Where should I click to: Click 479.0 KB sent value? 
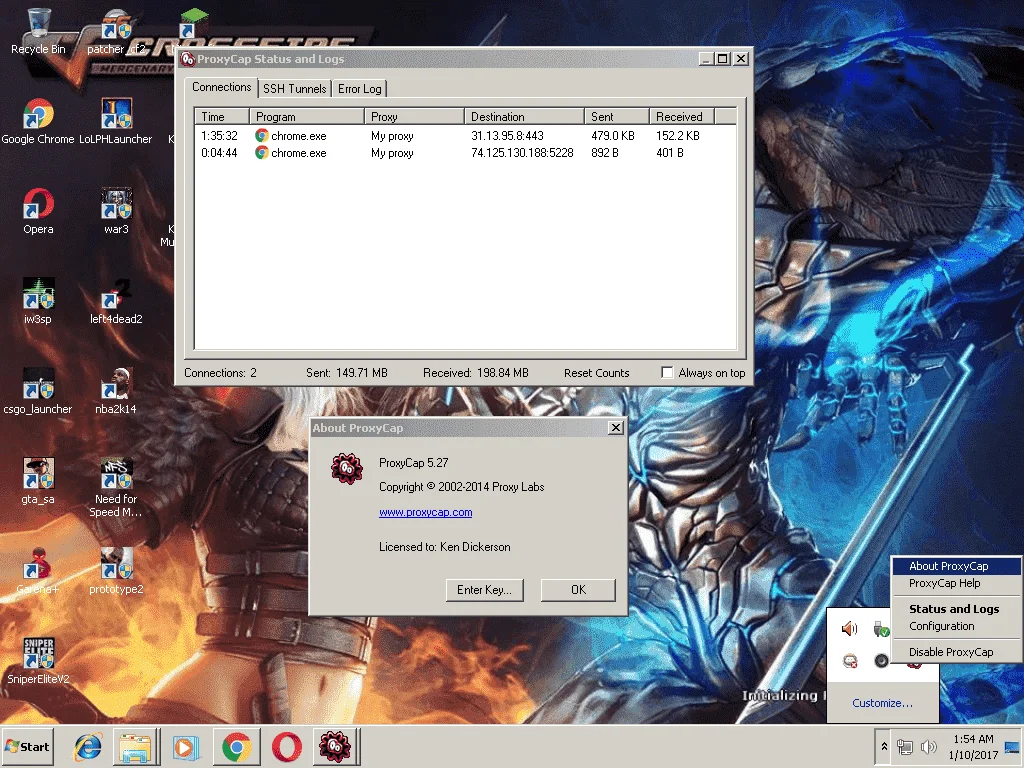[613, 136]
